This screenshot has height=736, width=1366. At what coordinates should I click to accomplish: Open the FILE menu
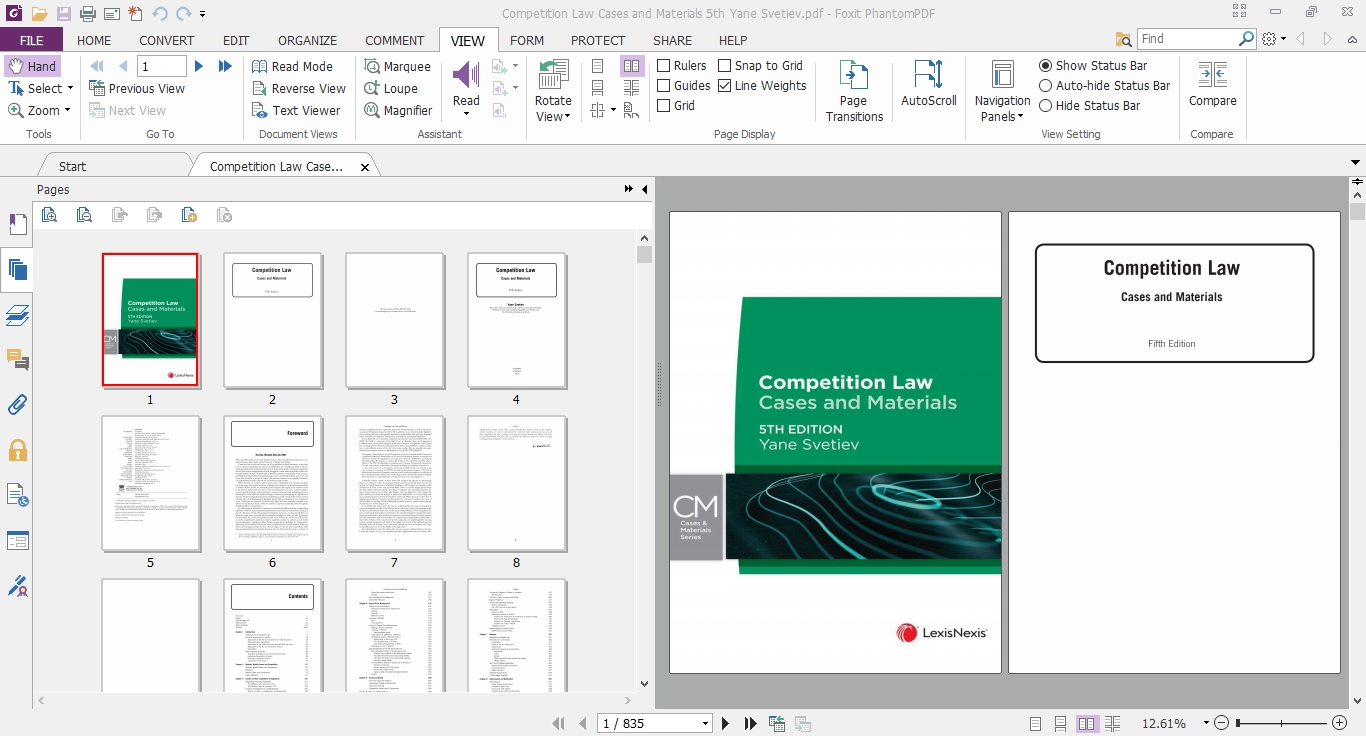point(31,40)
